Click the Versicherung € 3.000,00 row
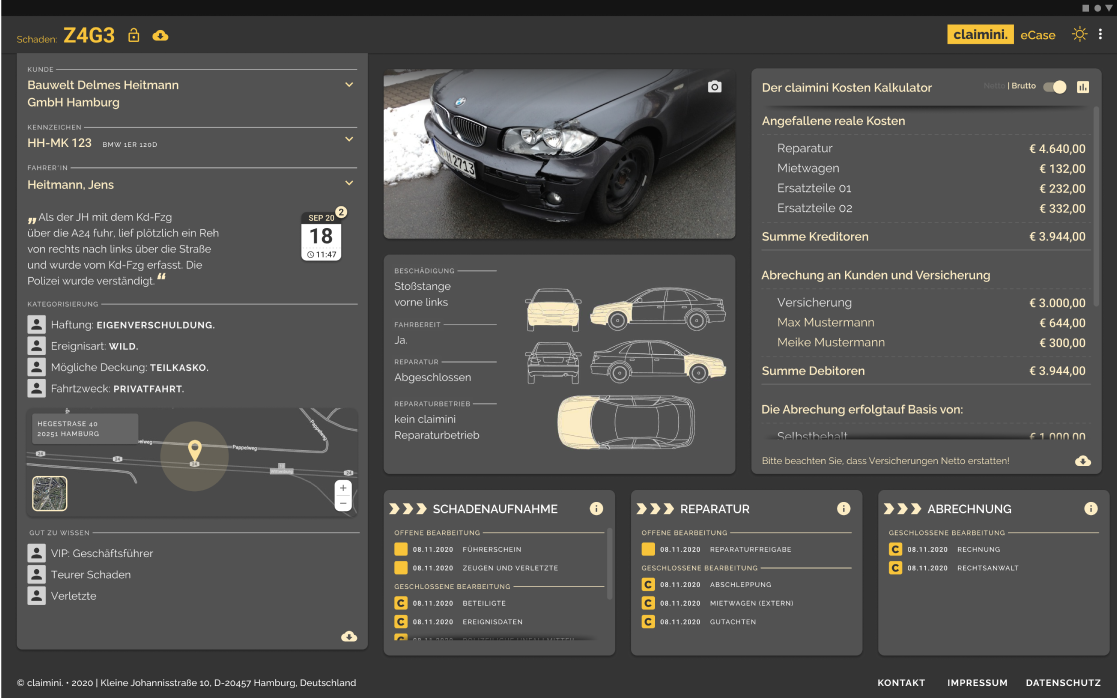Viewport: 1117px width, 698px height. [930, 302]
